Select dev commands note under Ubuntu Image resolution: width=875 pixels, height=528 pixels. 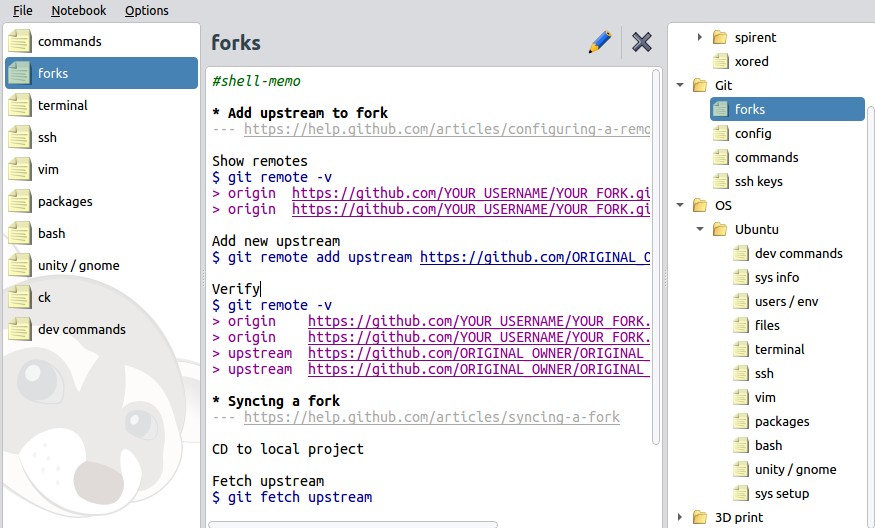787,253
